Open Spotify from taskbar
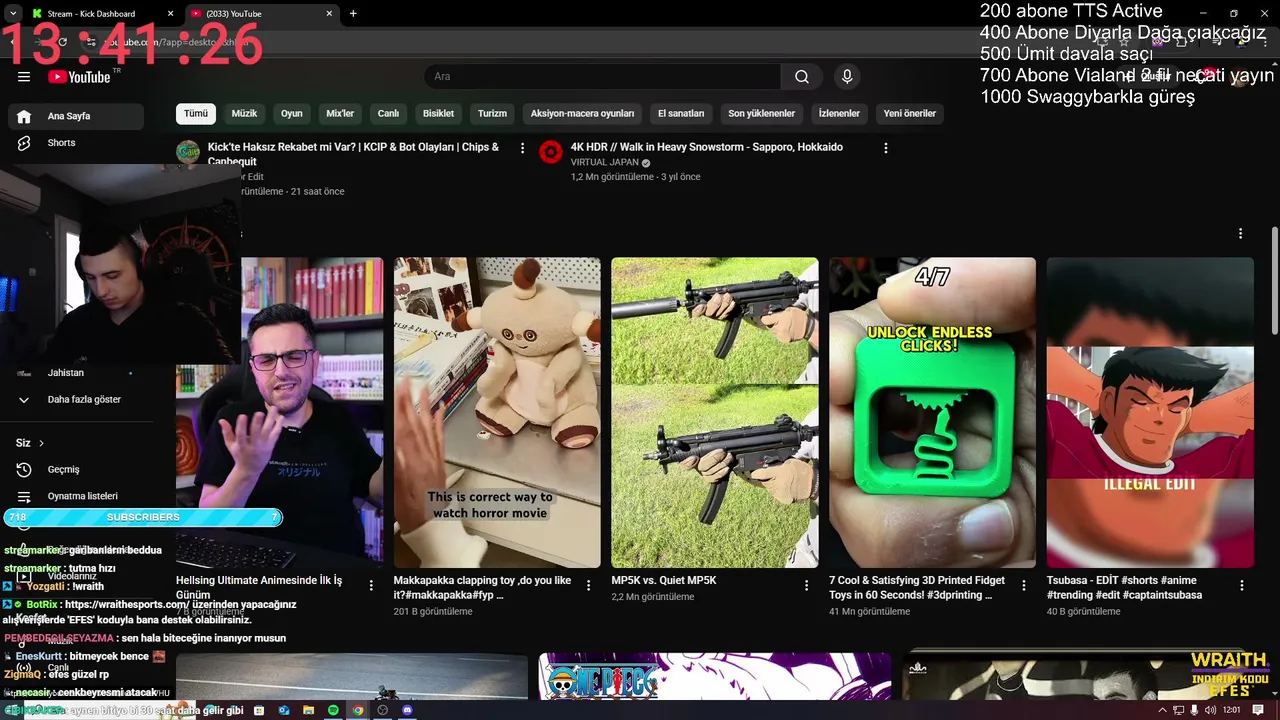 (334, 710)
